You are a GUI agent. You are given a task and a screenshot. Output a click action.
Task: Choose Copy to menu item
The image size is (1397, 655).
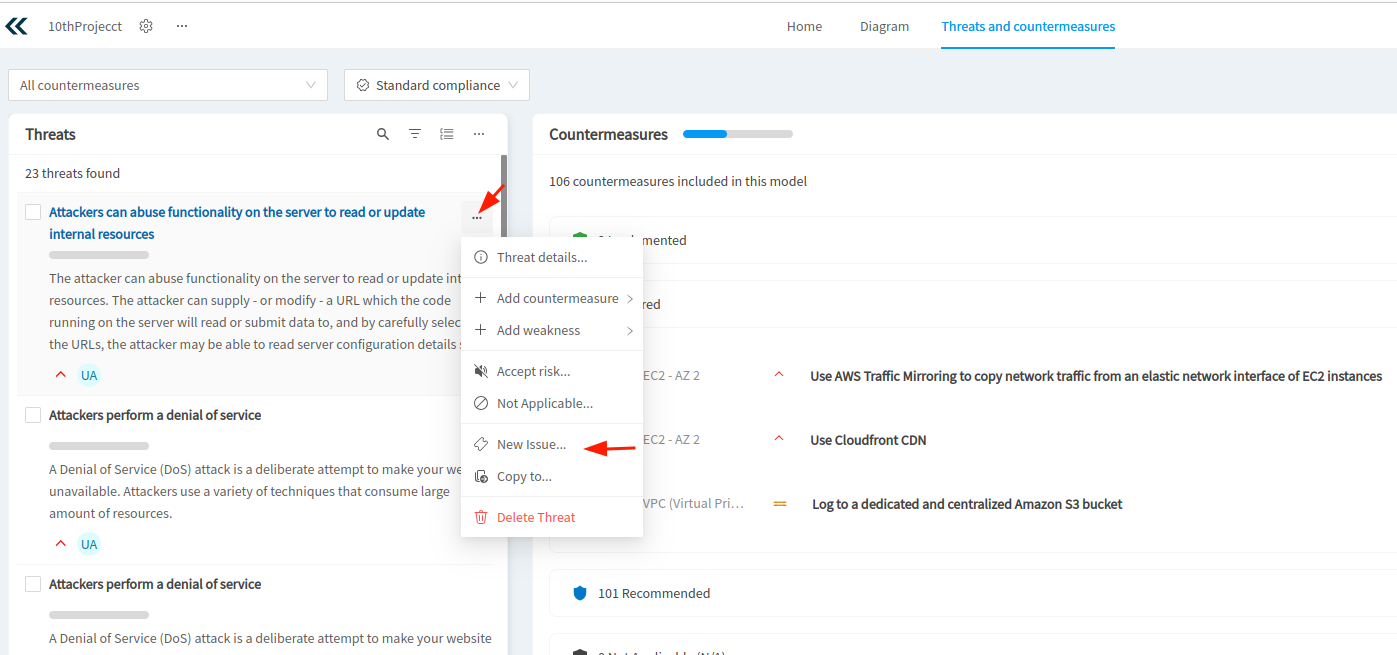pos(552,476)
